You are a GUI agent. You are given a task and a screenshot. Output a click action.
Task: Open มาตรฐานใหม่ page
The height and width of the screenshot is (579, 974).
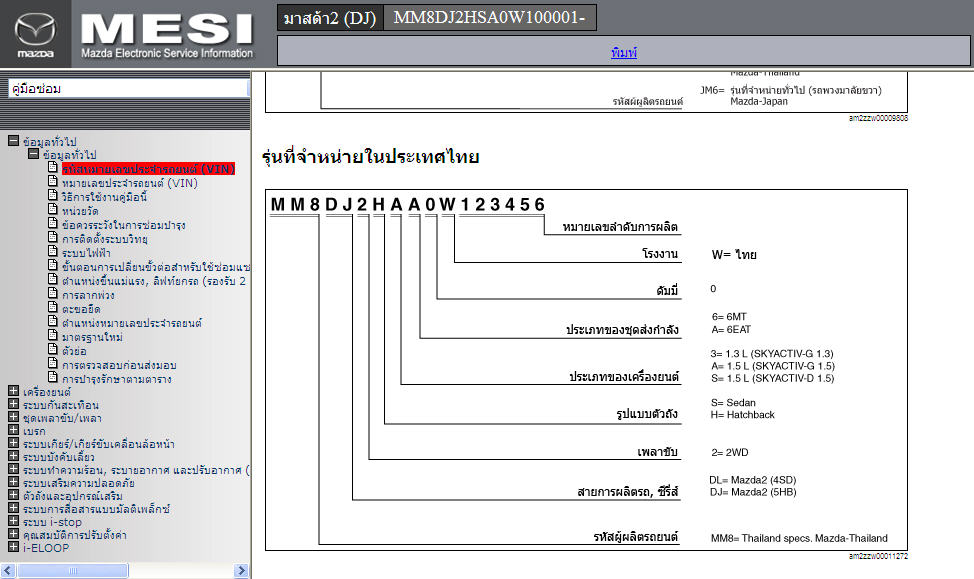click(93, 337)
